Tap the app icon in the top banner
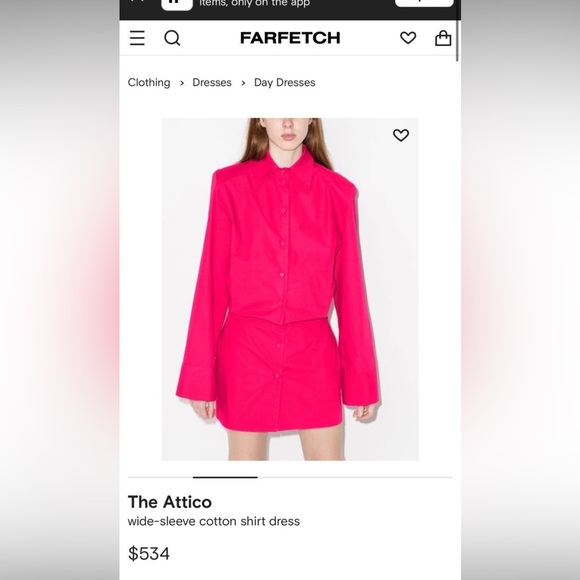 177,4
